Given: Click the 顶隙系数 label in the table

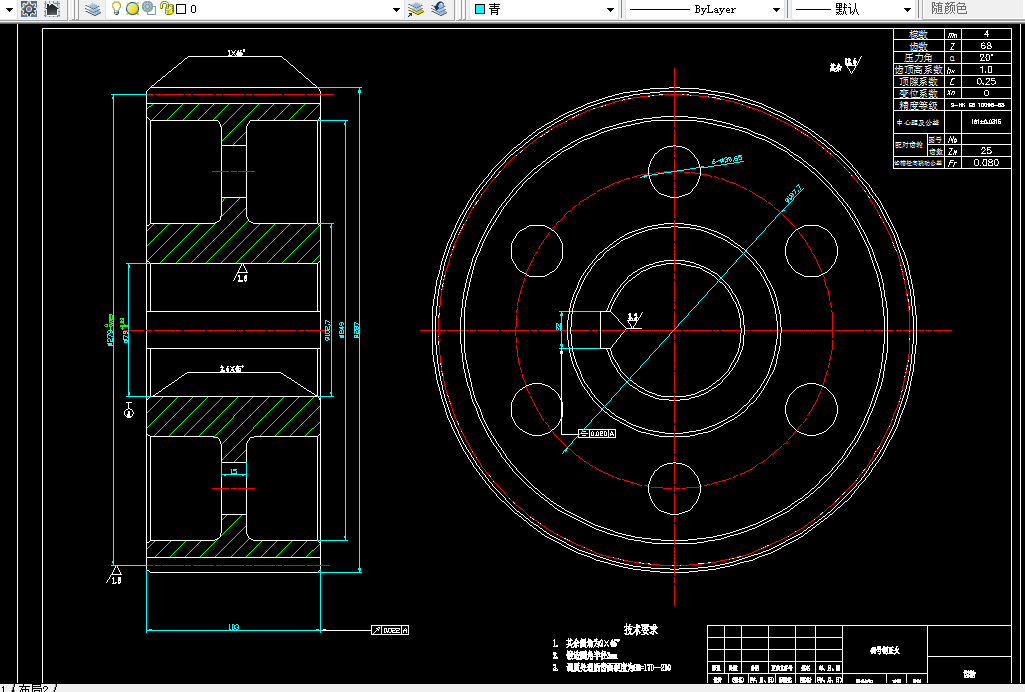Looking at the screenshot, I should pyautogui.click(x=918, y=82).
